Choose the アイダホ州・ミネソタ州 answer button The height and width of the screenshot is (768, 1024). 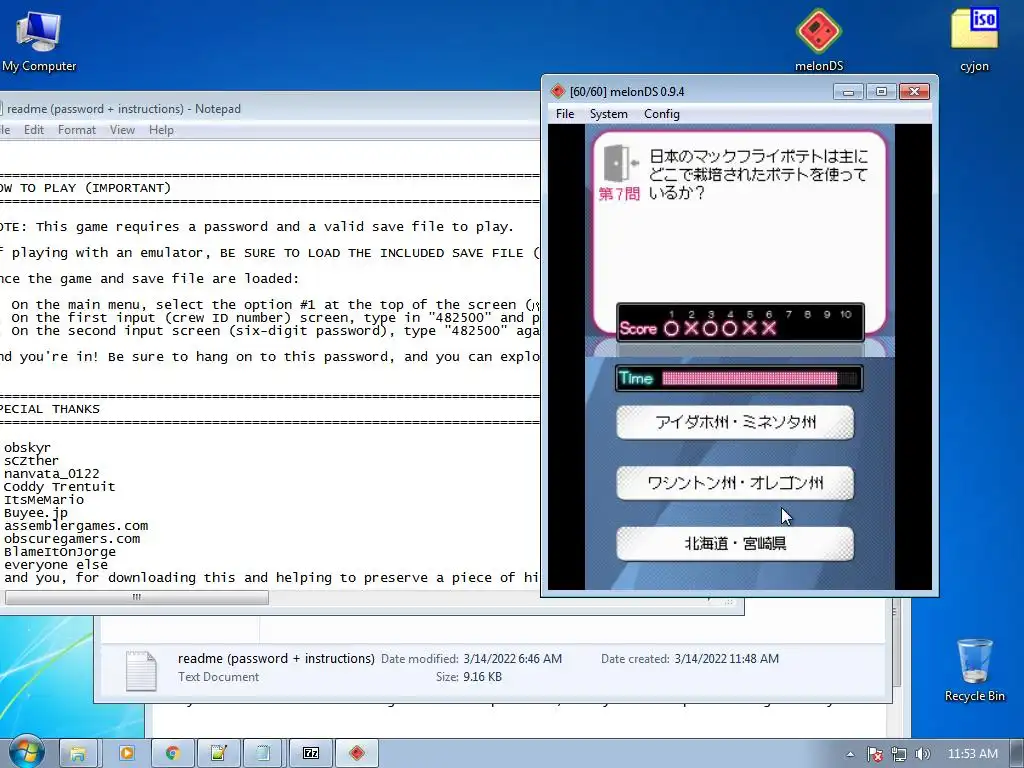(735, 423)
